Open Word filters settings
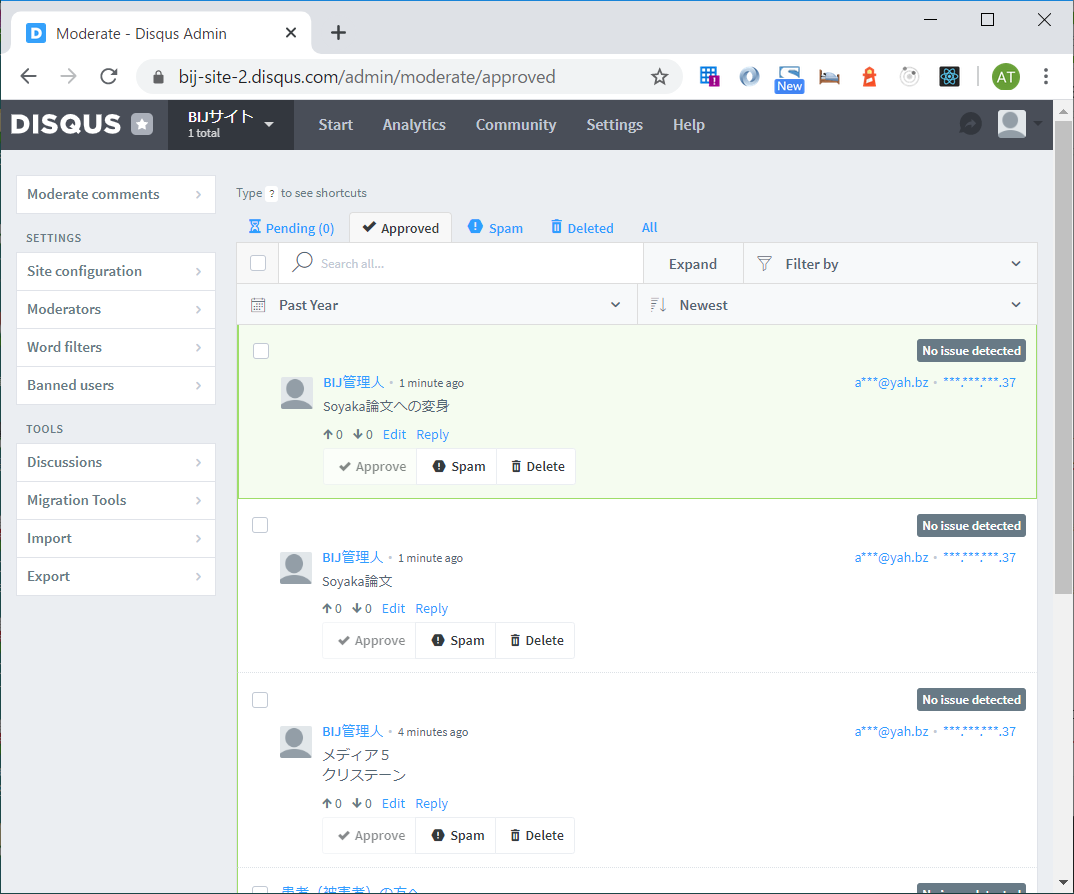This screenshot has height=894, width=1074. point(116,347)
